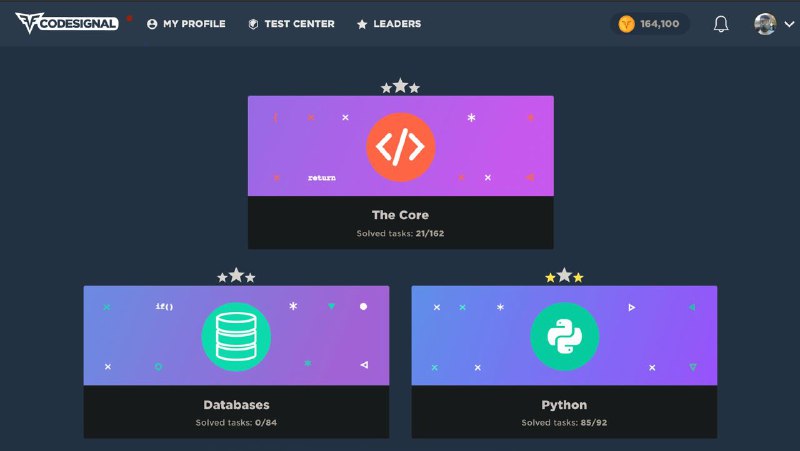The height and width of the screenshot is (451, 800).
Task: Click The Core title text
Action: [x=401, y=215]
